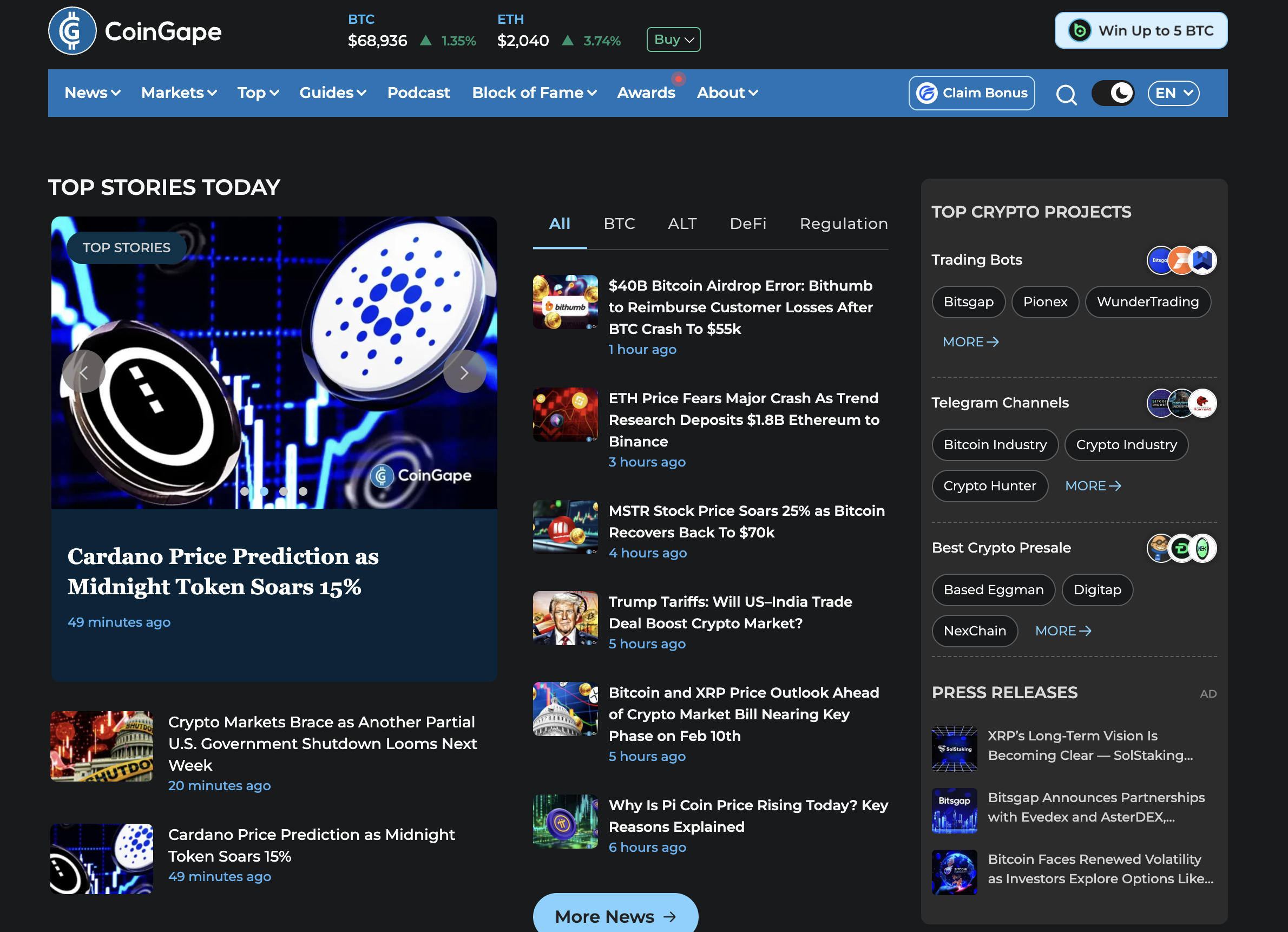The width and height of the screenshot is (1288, 932).
Task: Open the Trump Tariffs article thumbnail
Action: (x=565, y=618)
